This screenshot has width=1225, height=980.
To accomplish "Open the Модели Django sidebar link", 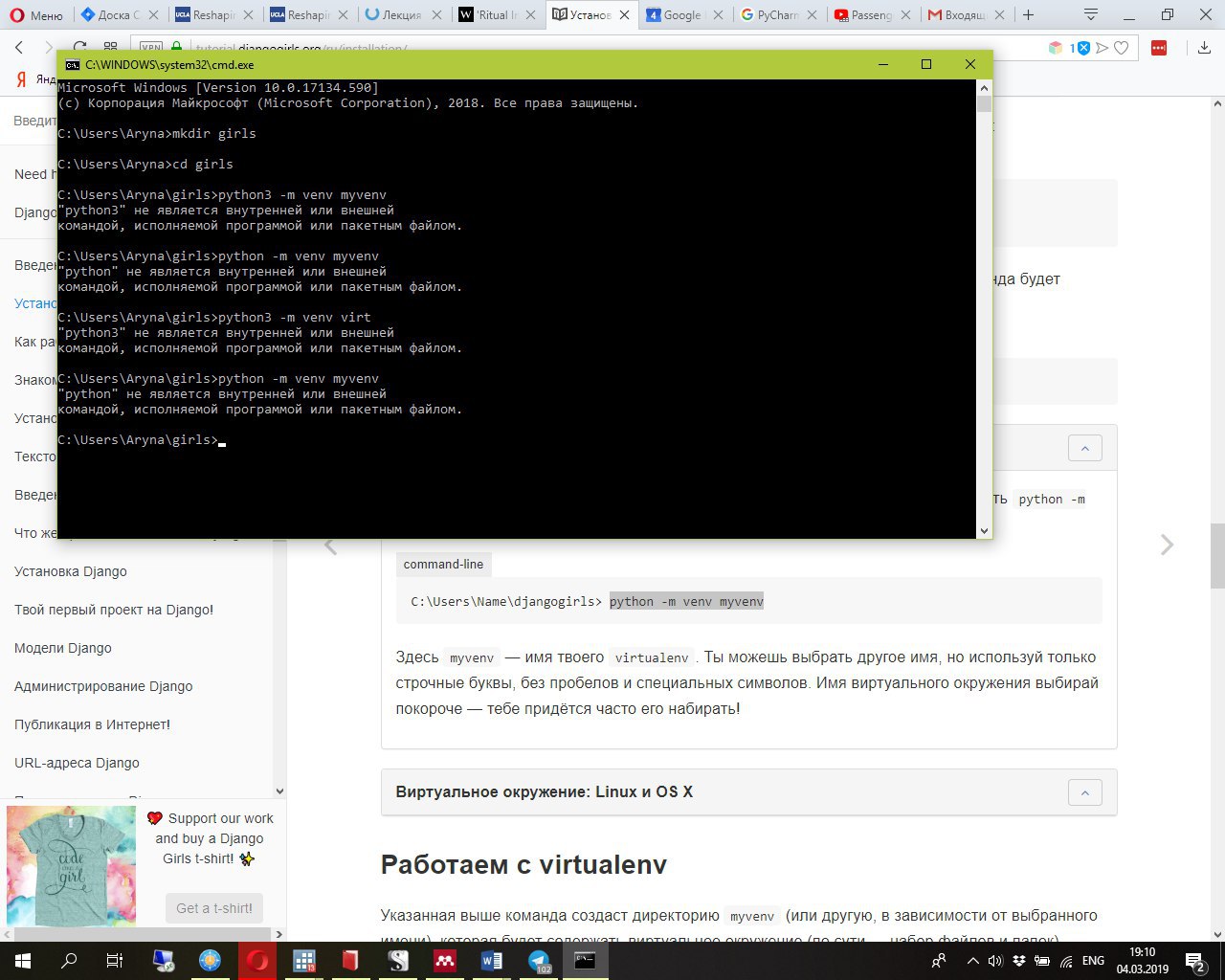I will [x=63, y=648].
